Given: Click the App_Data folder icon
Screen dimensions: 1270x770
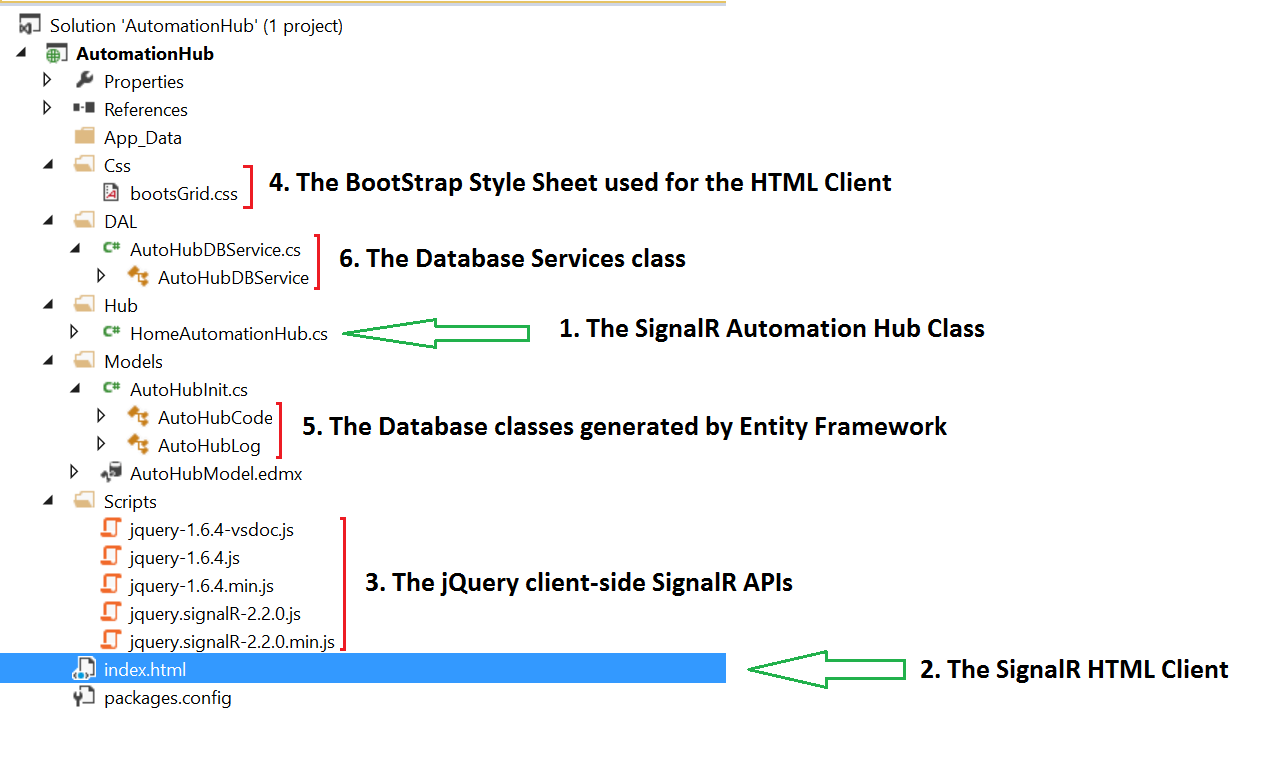Looking at the screenshot, I should 84,137.
